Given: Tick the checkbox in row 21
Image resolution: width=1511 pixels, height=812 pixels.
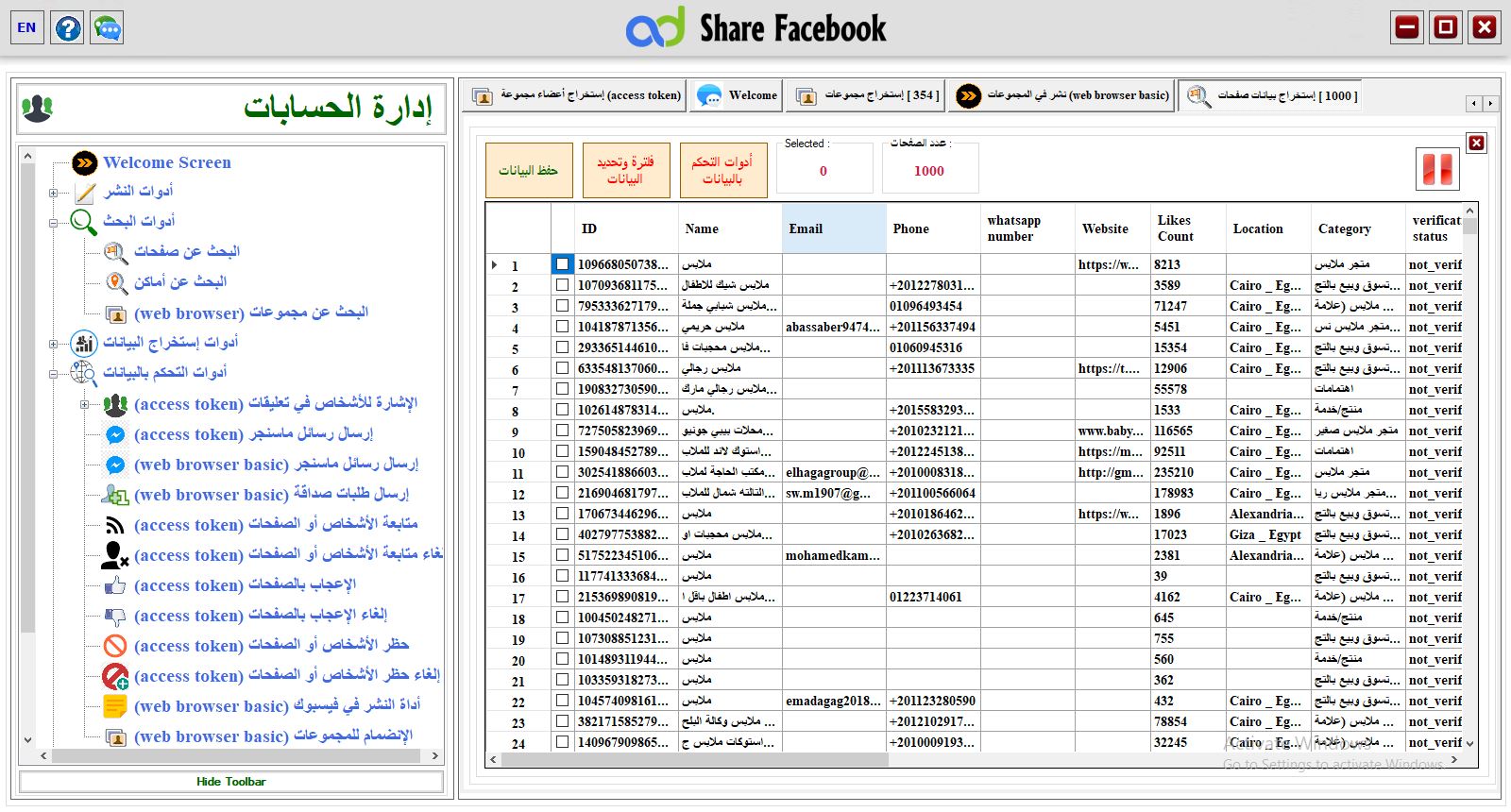Looking at the screenshot, I should [x=562, y=680].
